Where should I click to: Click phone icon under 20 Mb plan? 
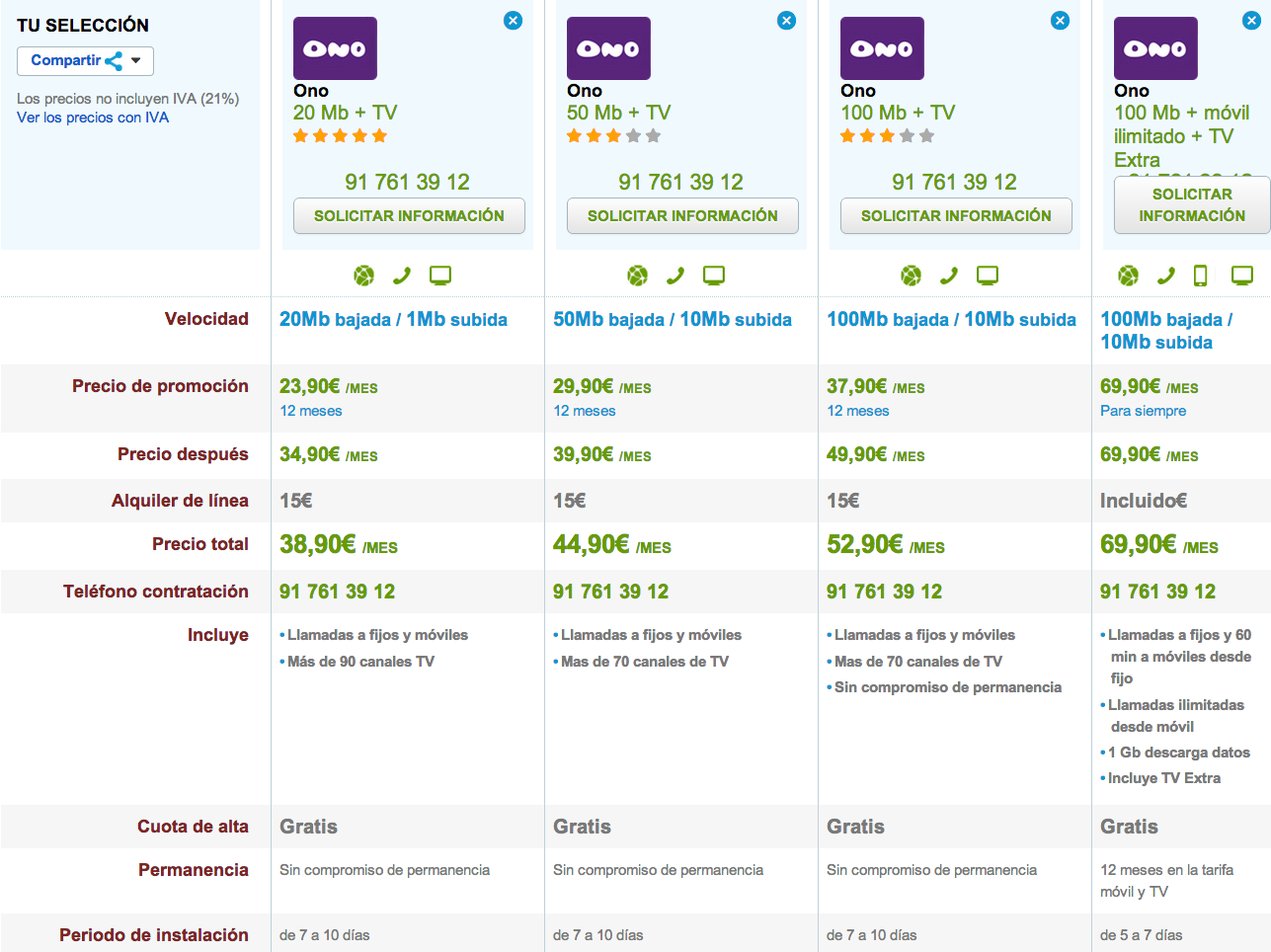tap(402, 276)
